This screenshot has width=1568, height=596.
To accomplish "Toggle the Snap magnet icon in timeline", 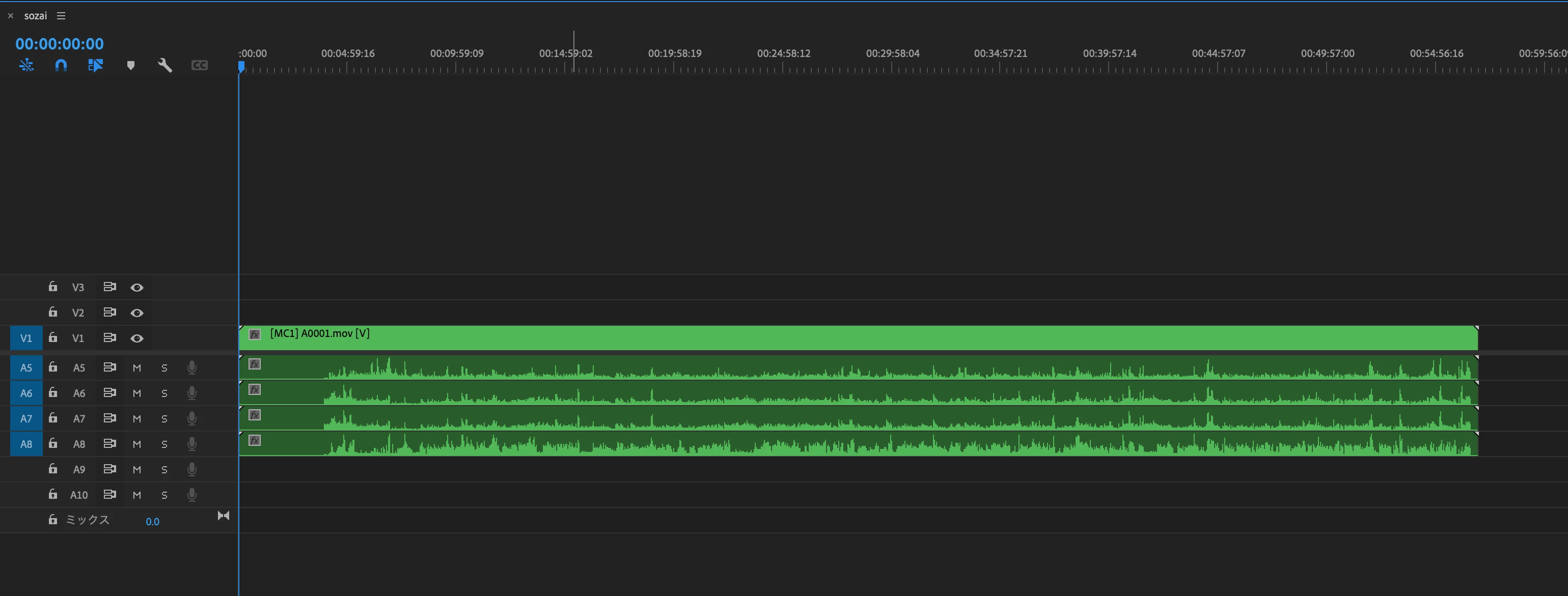I will (x=61, y=65).
